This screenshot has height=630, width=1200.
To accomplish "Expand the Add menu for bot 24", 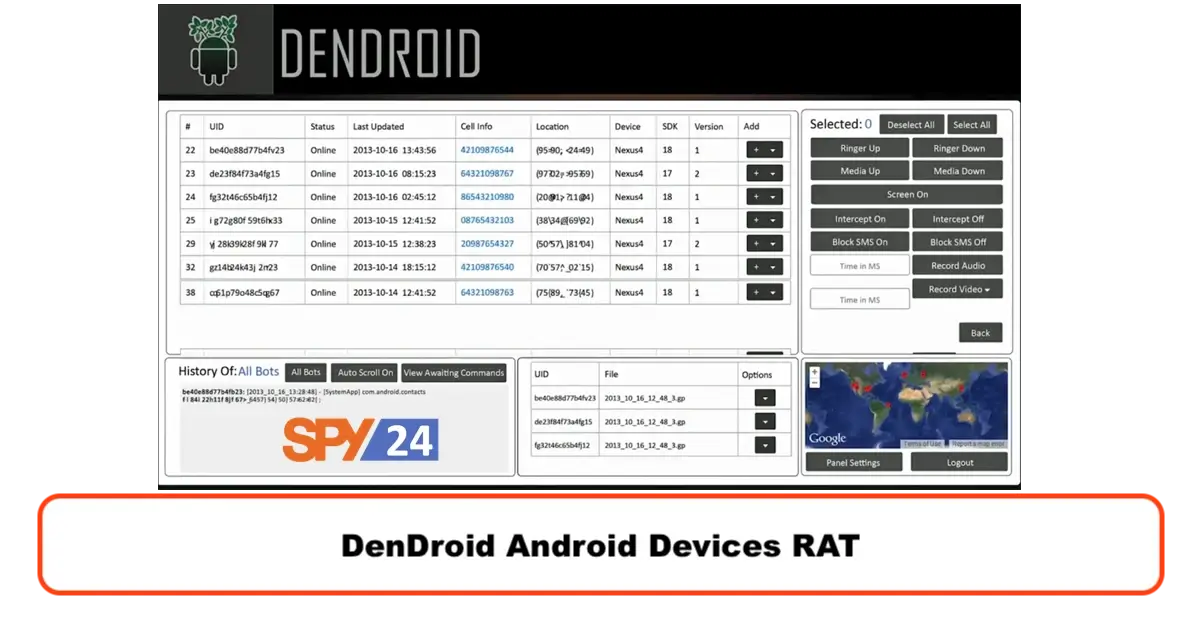I will tap(764, 197).
